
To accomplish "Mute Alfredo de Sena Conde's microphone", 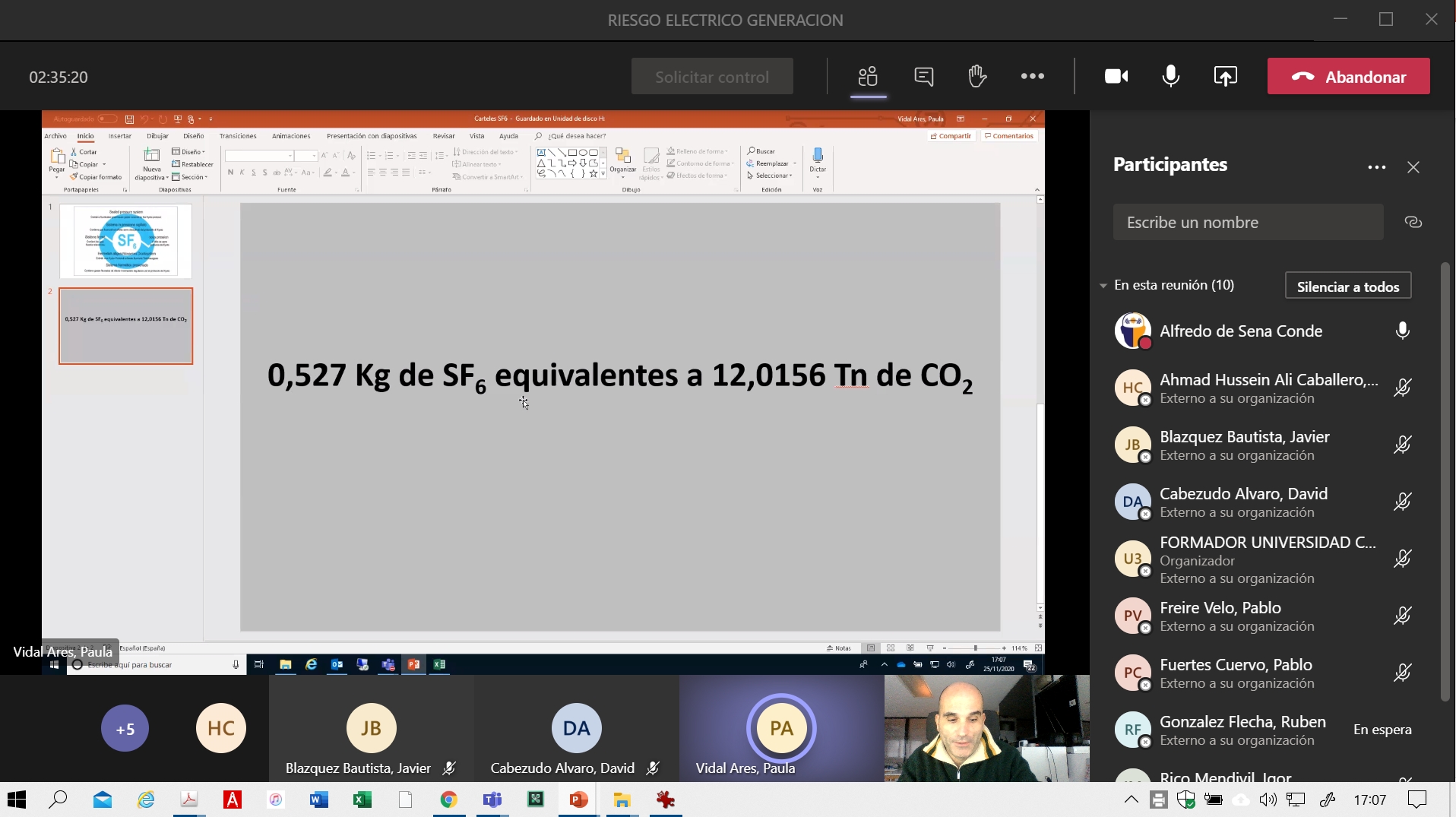I will (1402, 331).
